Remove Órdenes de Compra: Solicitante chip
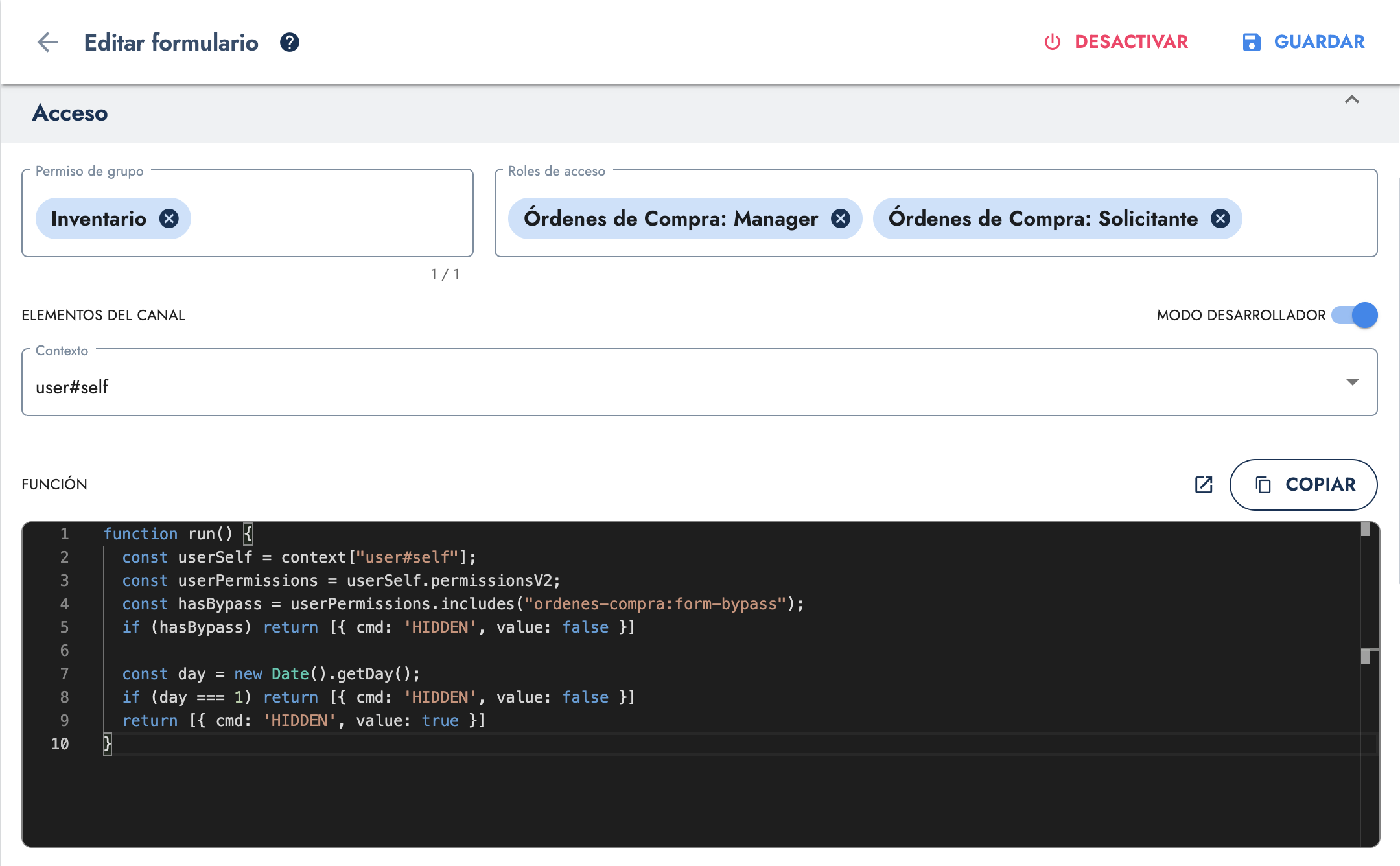Screen dimensions: 1400x866 click(x=1220, y=219)
